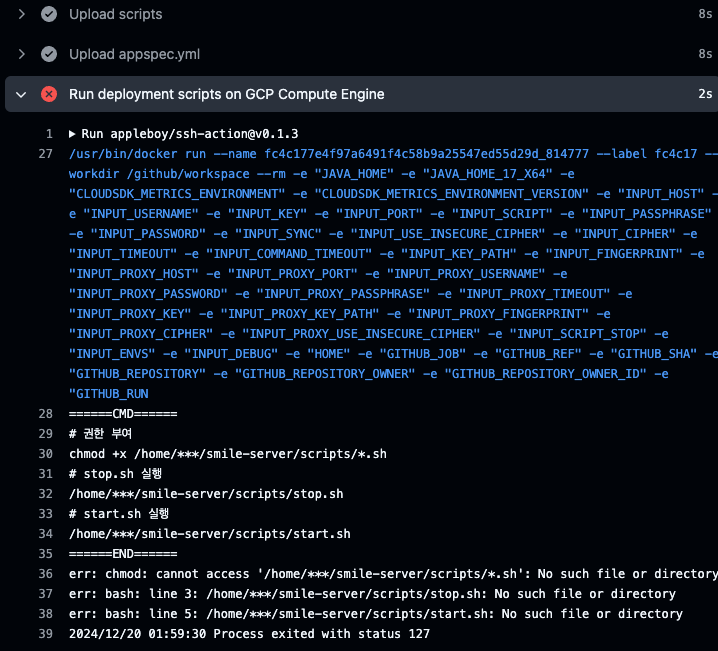The width and height of the screenshot is (718, 651).
Task: Select log line number 34
Action: 46,534
